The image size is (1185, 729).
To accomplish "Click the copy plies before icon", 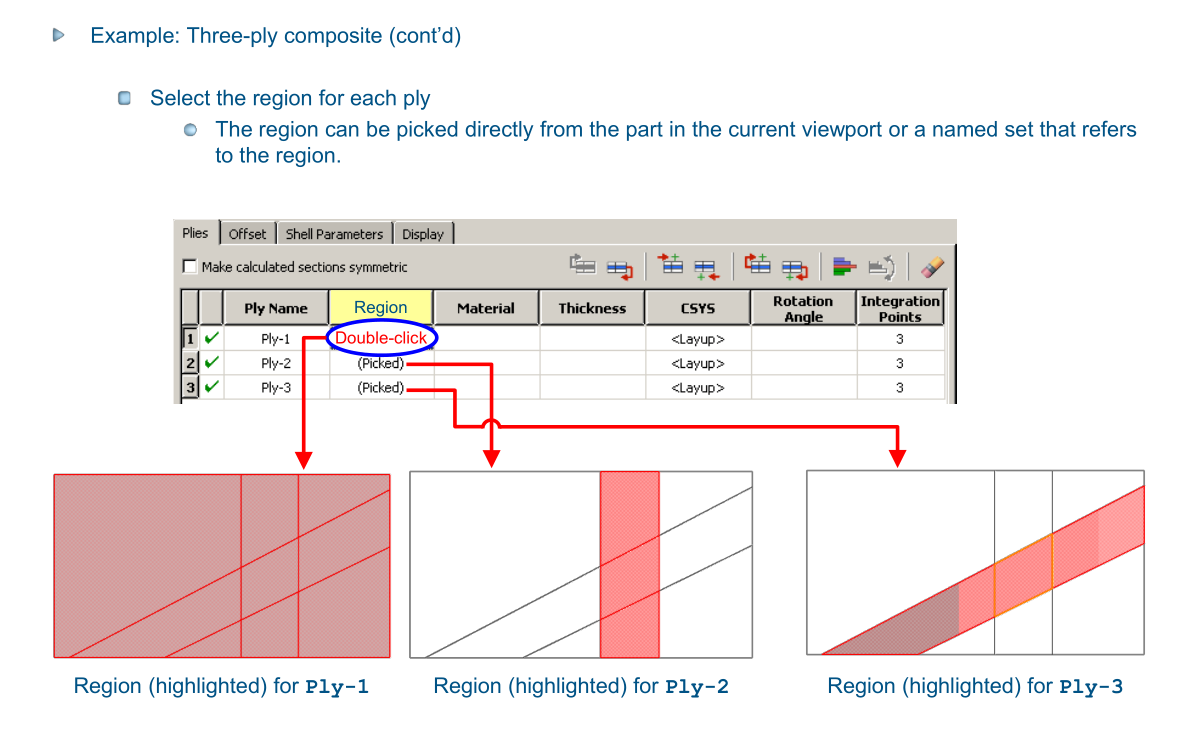I will pos(757,267).
